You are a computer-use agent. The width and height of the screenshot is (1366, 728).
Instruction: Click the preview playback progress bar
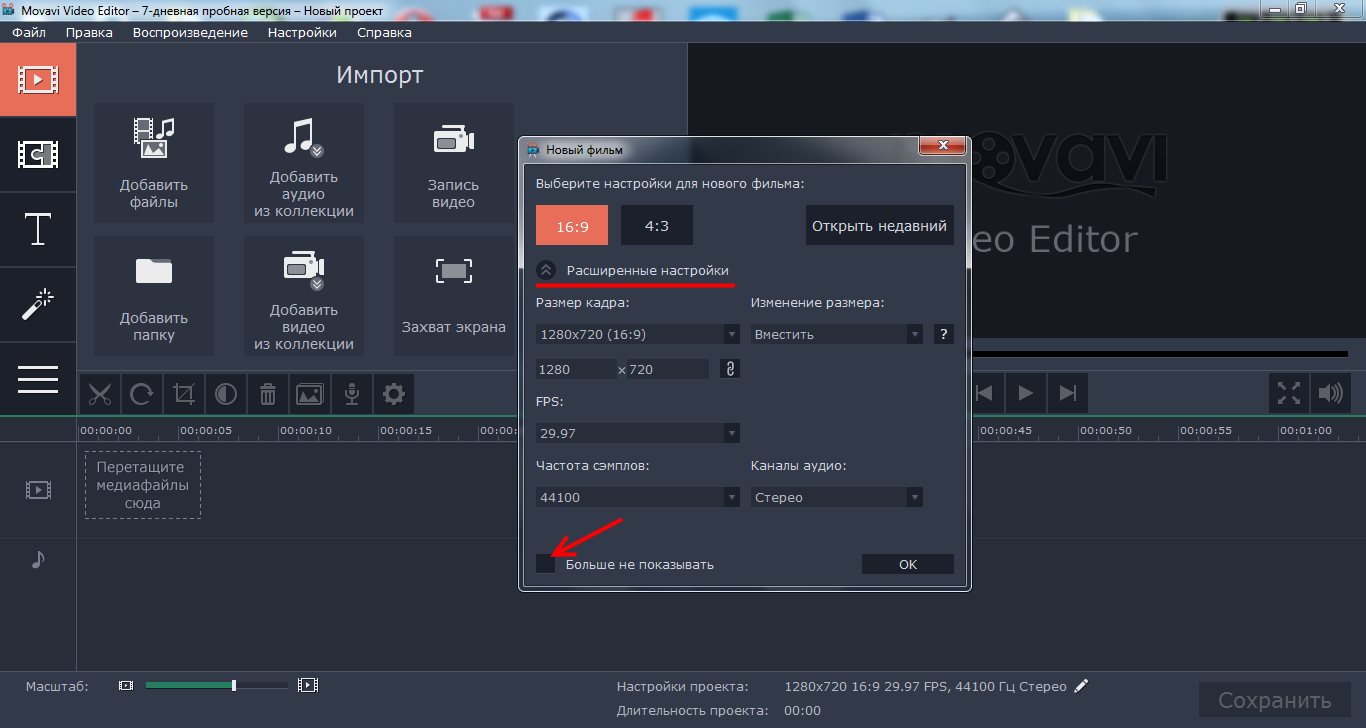pos(1160,354)
